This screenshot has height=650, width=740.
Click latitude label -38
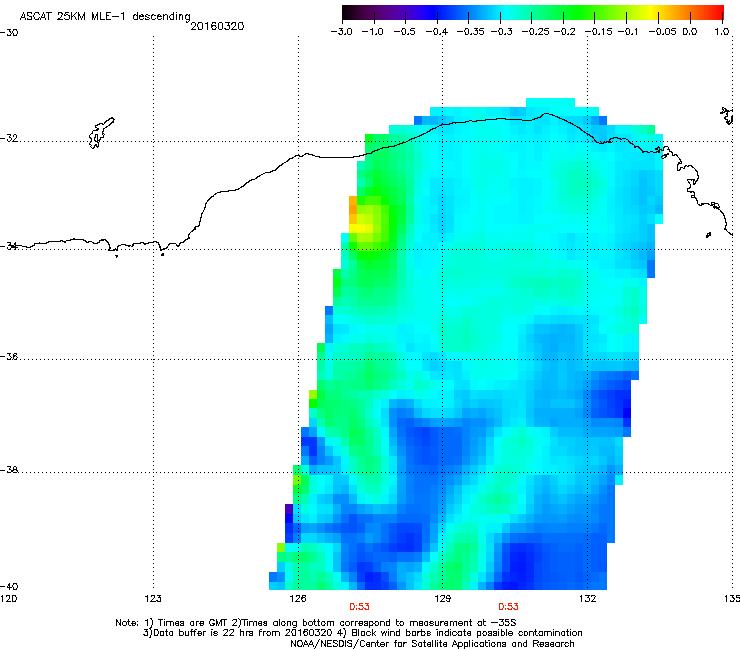tap(9, 470)
